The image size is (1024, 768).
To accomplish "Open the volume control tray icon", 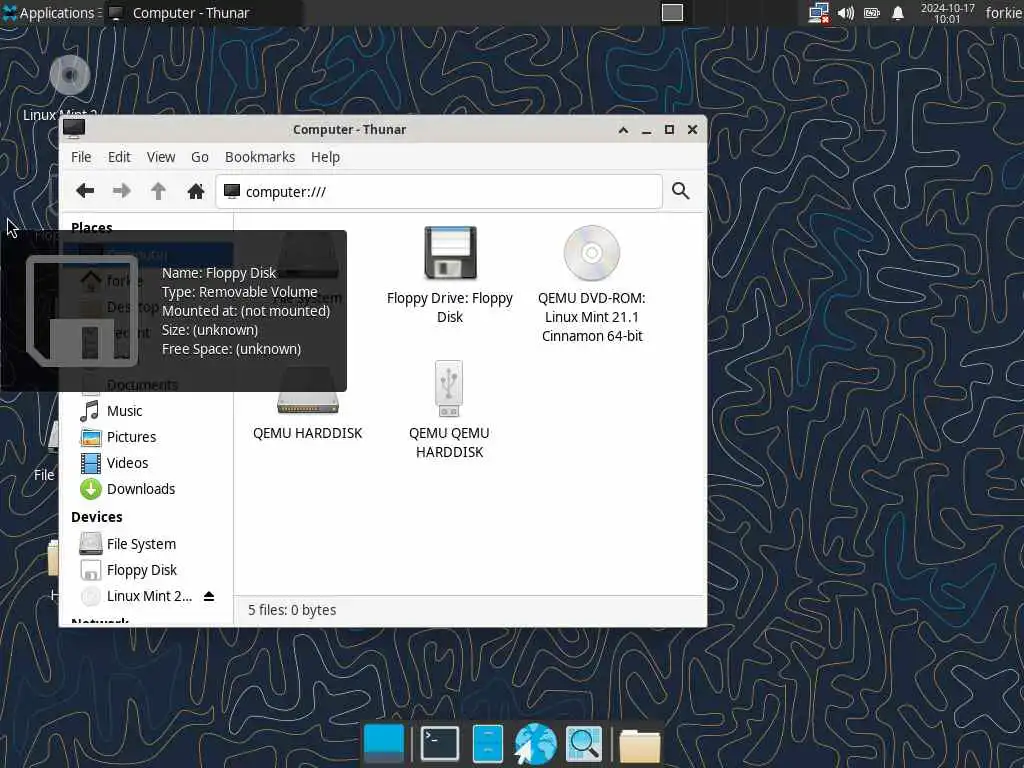I will 846,13.
